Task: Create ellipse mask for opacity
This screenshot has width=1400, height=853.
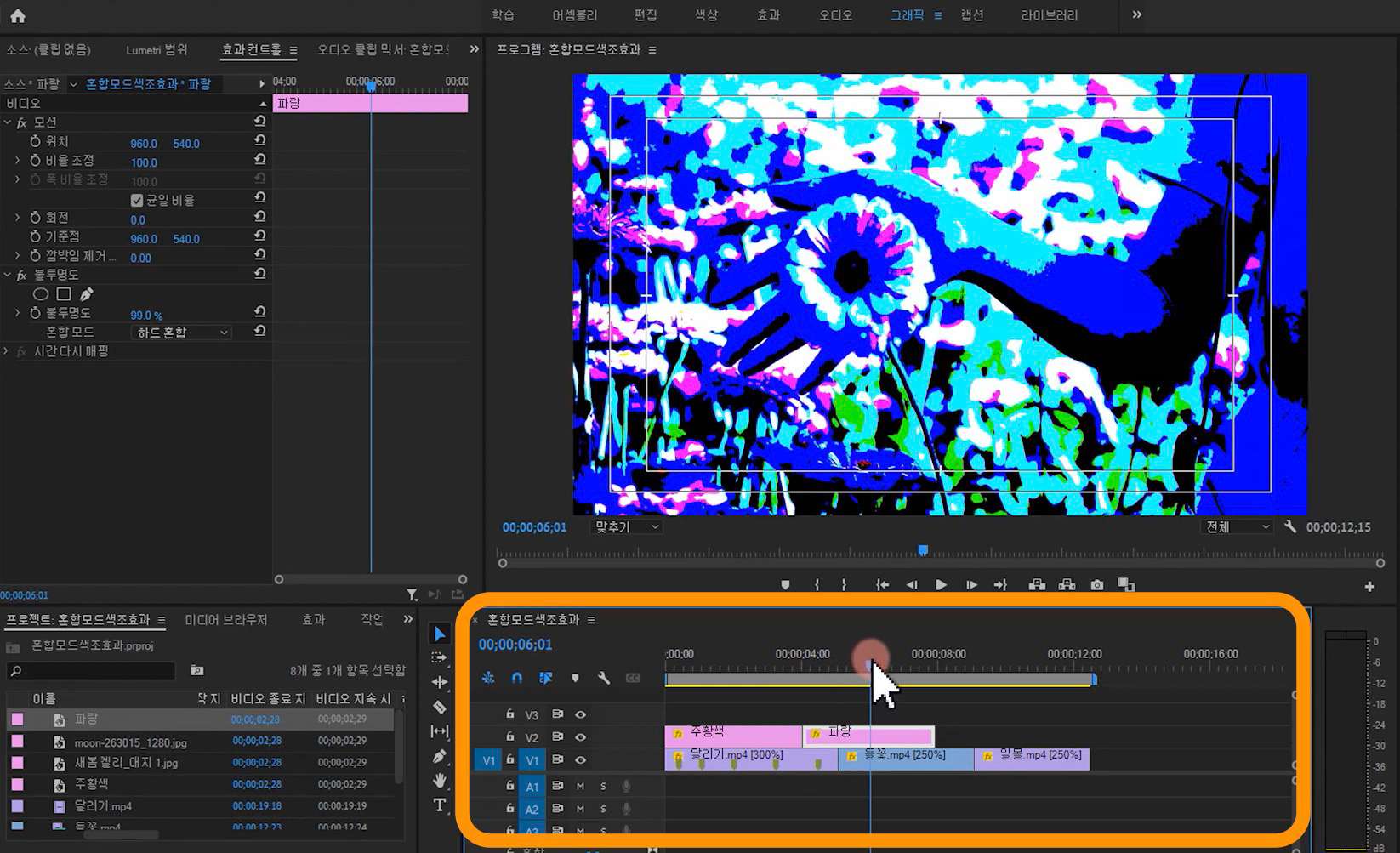Action: click(40, 294)
